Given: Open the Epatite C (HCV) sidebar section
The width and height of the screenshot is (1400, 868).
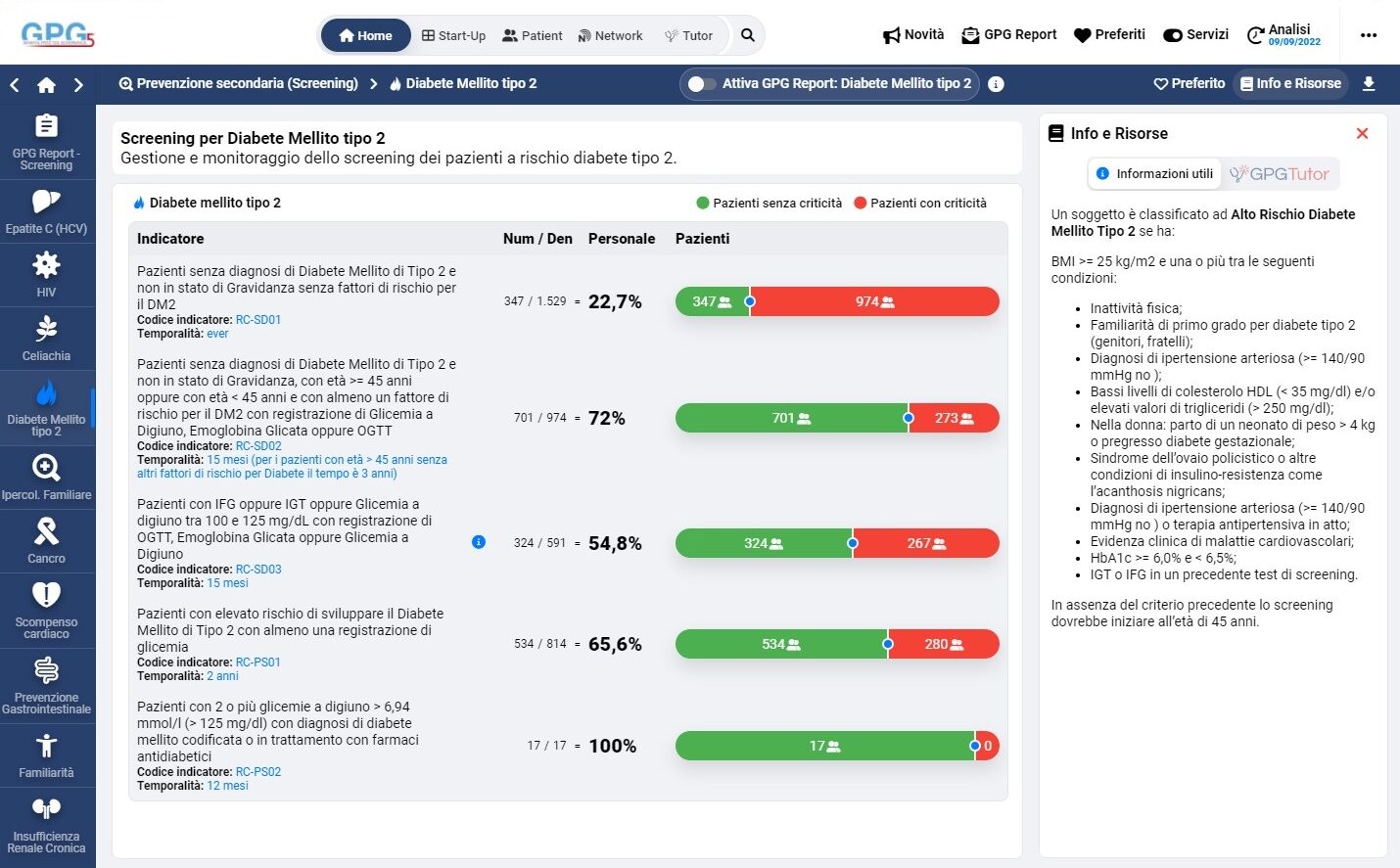Looking at the screenshot, I should point(46,211).
